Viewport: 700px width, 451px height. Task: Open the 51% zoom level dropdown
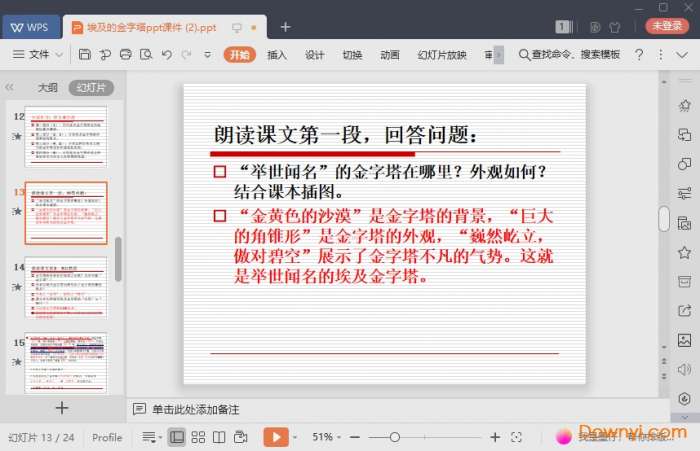click(x=326, y=437)
